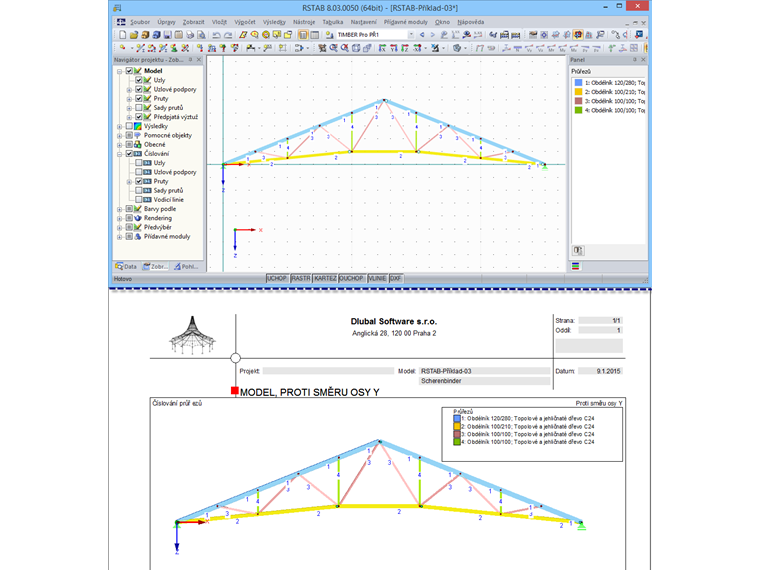Click the color bars icon under Panel
Image resolution: width=760 pixels, height=570 pixels.
(575, 266)
